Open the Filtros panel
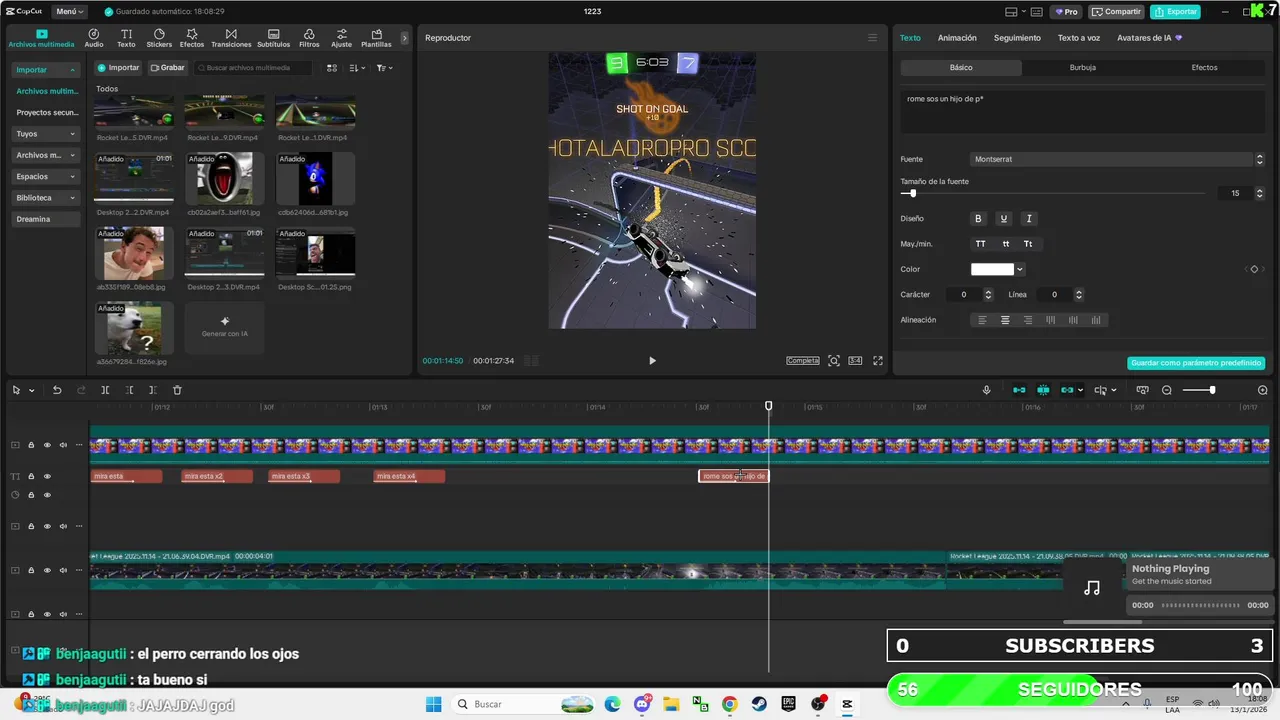Viewport: 1280px width, 720px height. coord(309,38)
